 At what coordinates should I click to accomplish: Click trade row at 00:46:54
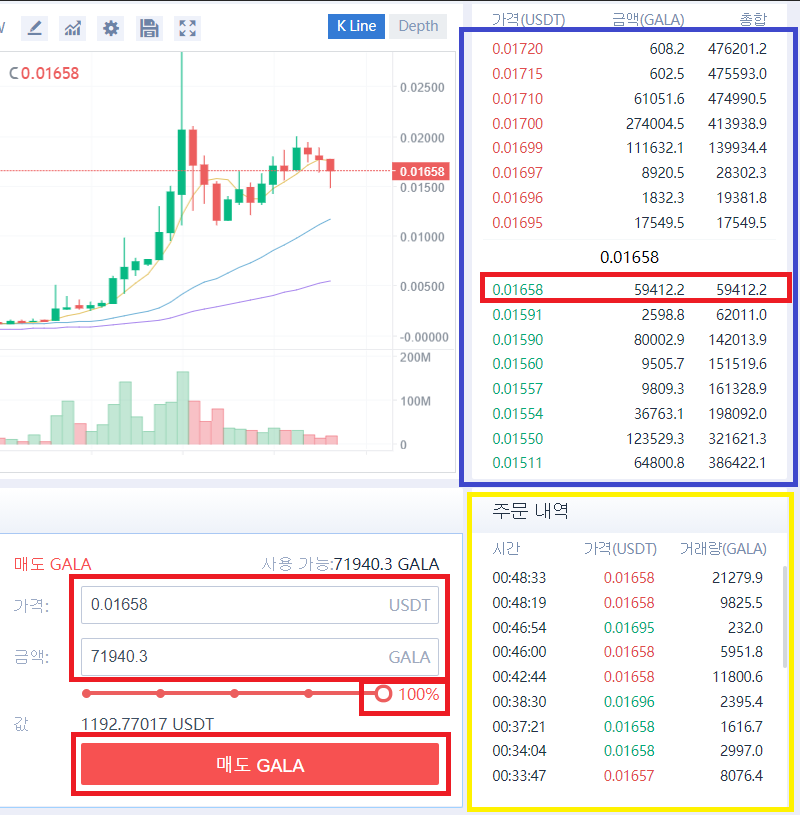tap(628, 628)
